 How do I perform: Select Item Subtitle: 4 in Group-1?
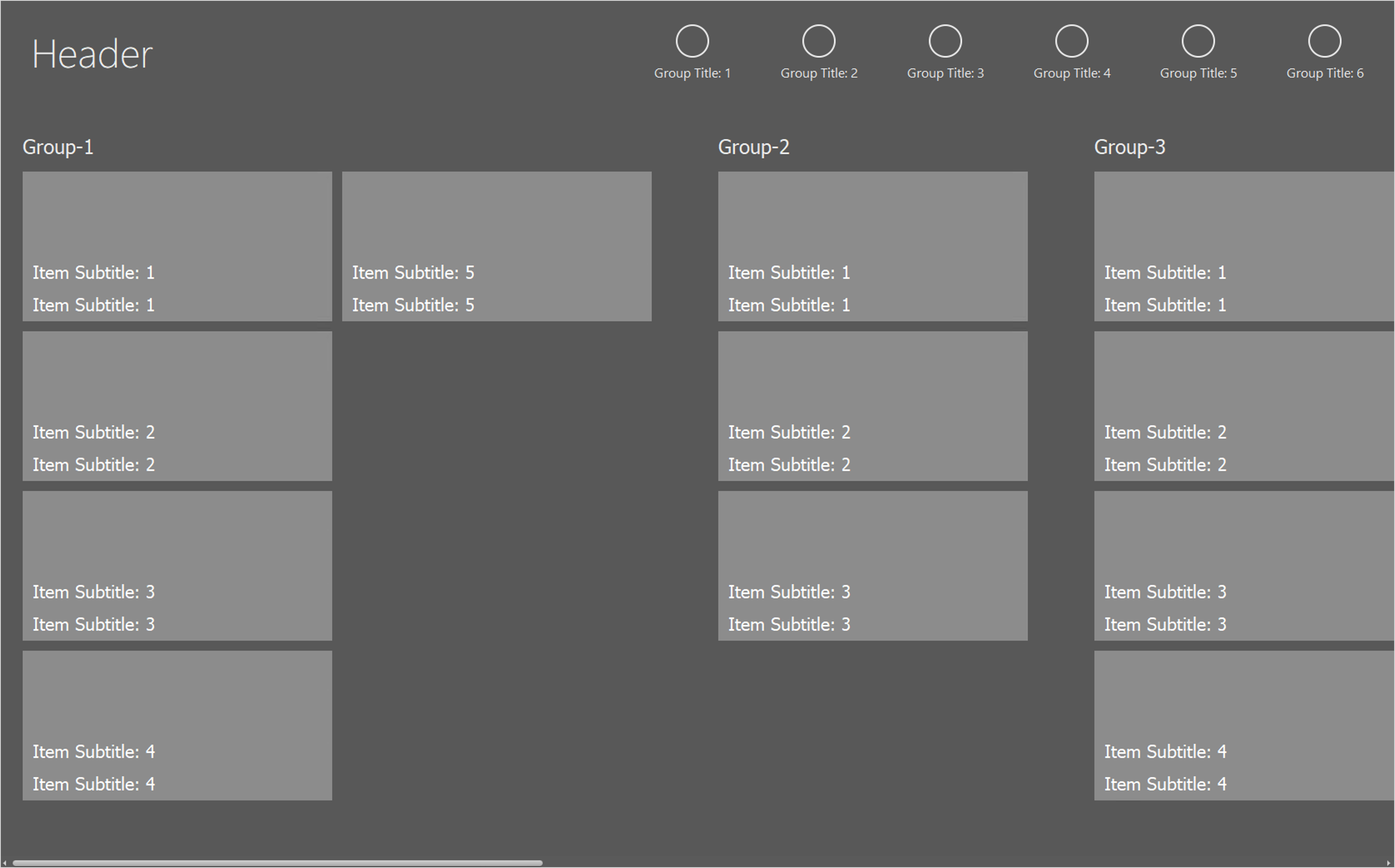(177, 725)
